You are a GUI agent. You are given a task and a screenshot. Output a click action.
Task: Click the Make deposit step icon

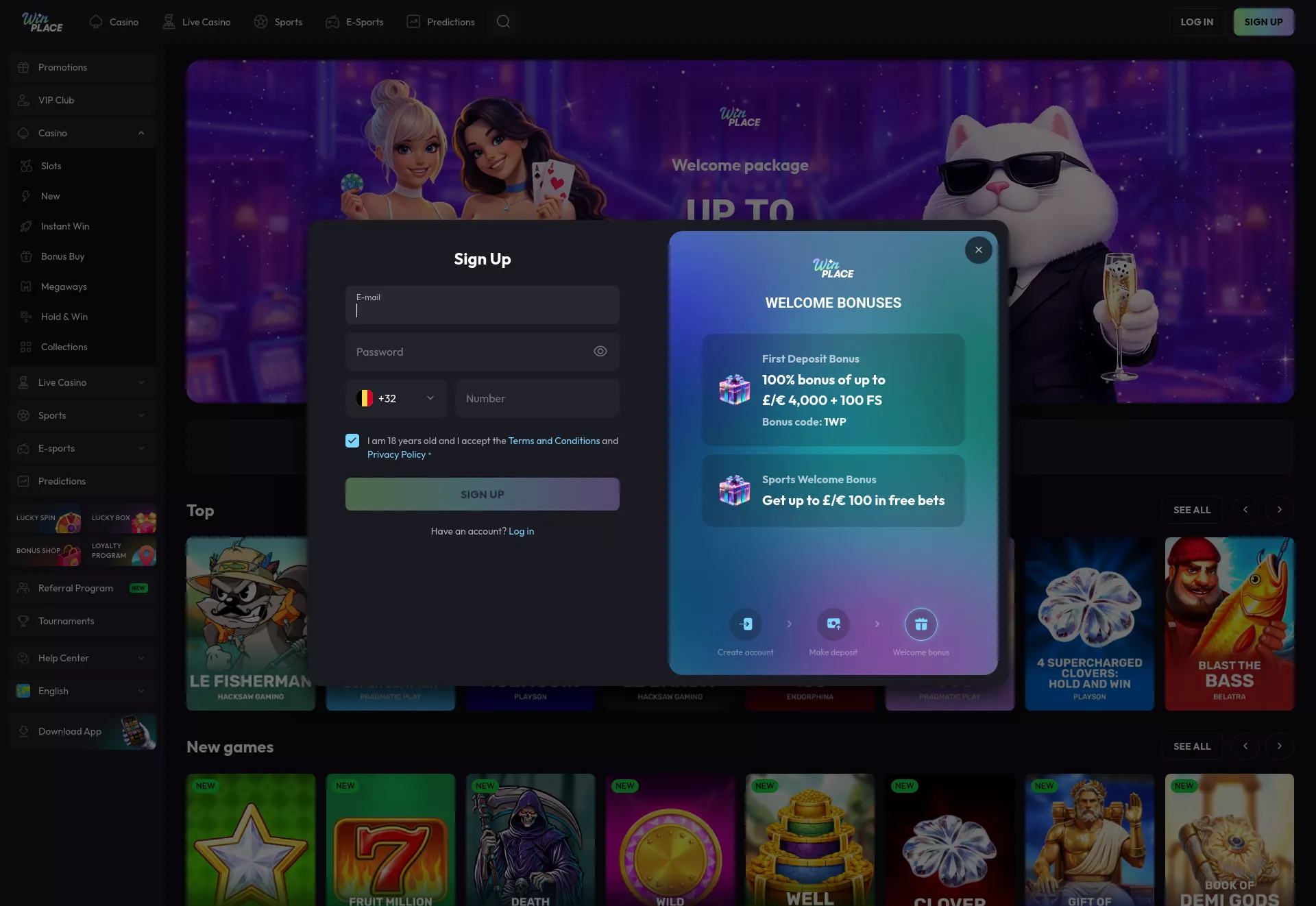pyautogui.click(x=833, y=624)
